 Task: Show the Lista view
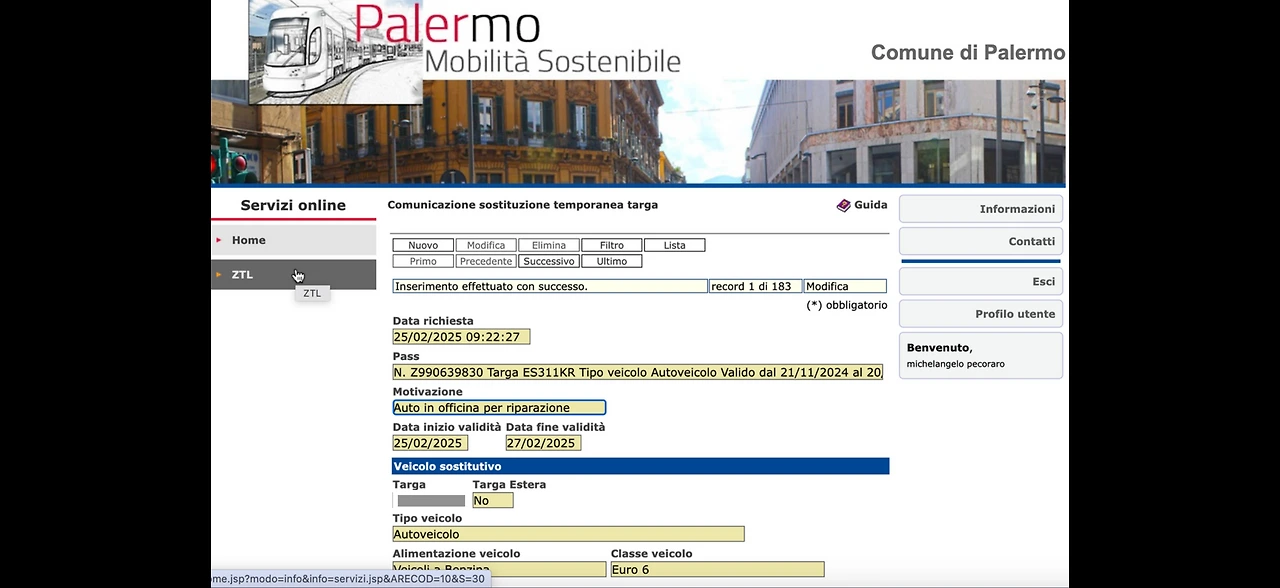coord(675,245)
